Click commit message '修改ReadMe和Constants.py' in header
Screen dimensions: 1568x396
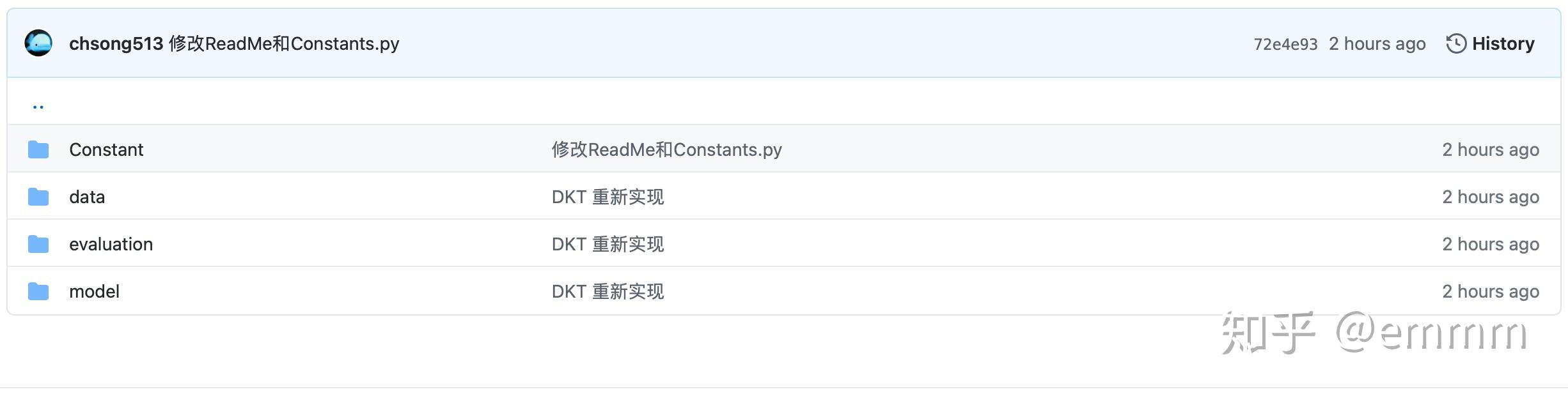[x=284, y=43]
